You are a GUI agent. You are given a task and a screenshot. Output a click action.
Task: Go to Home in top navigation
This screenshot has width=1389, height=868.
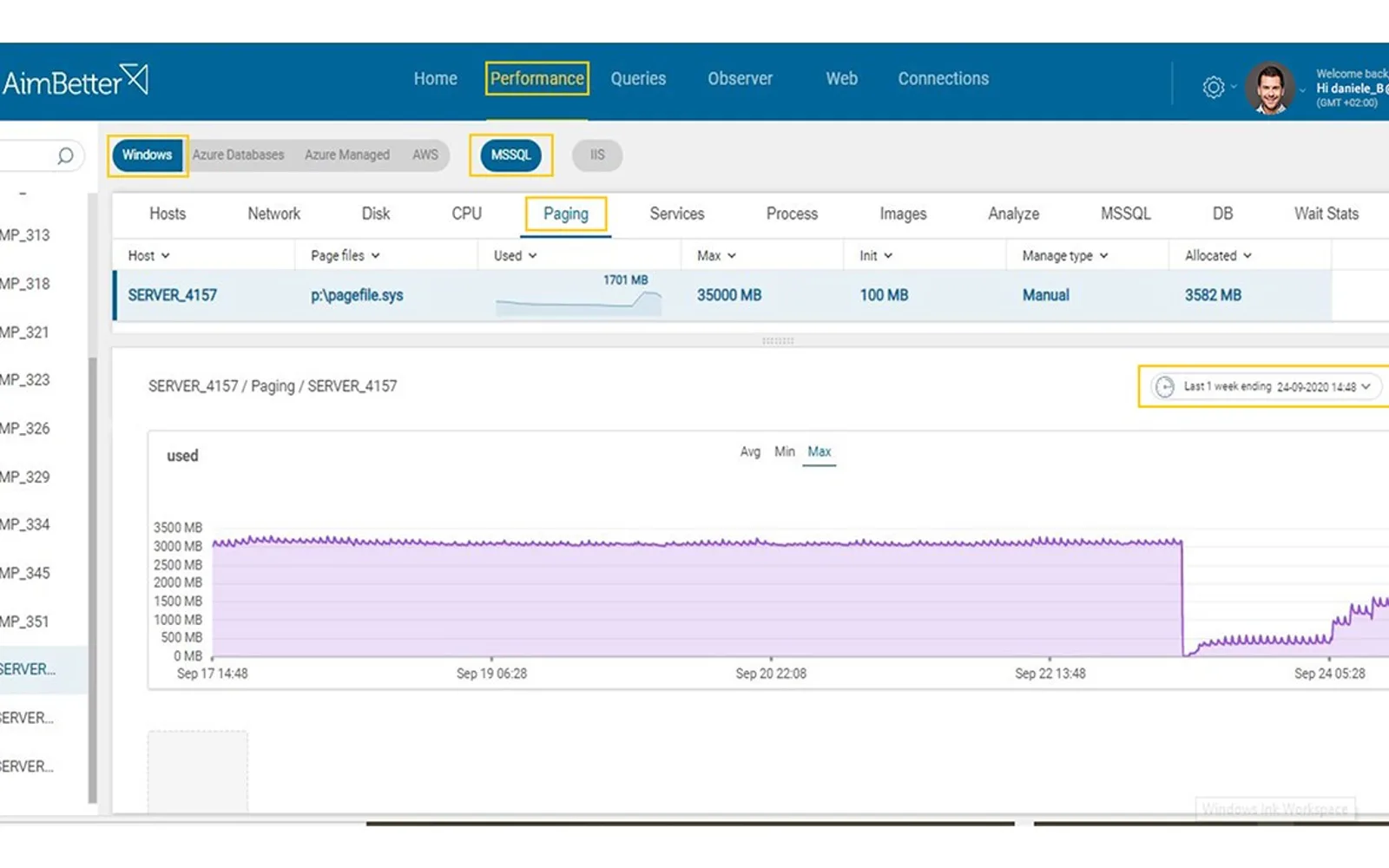pos(435,78)
